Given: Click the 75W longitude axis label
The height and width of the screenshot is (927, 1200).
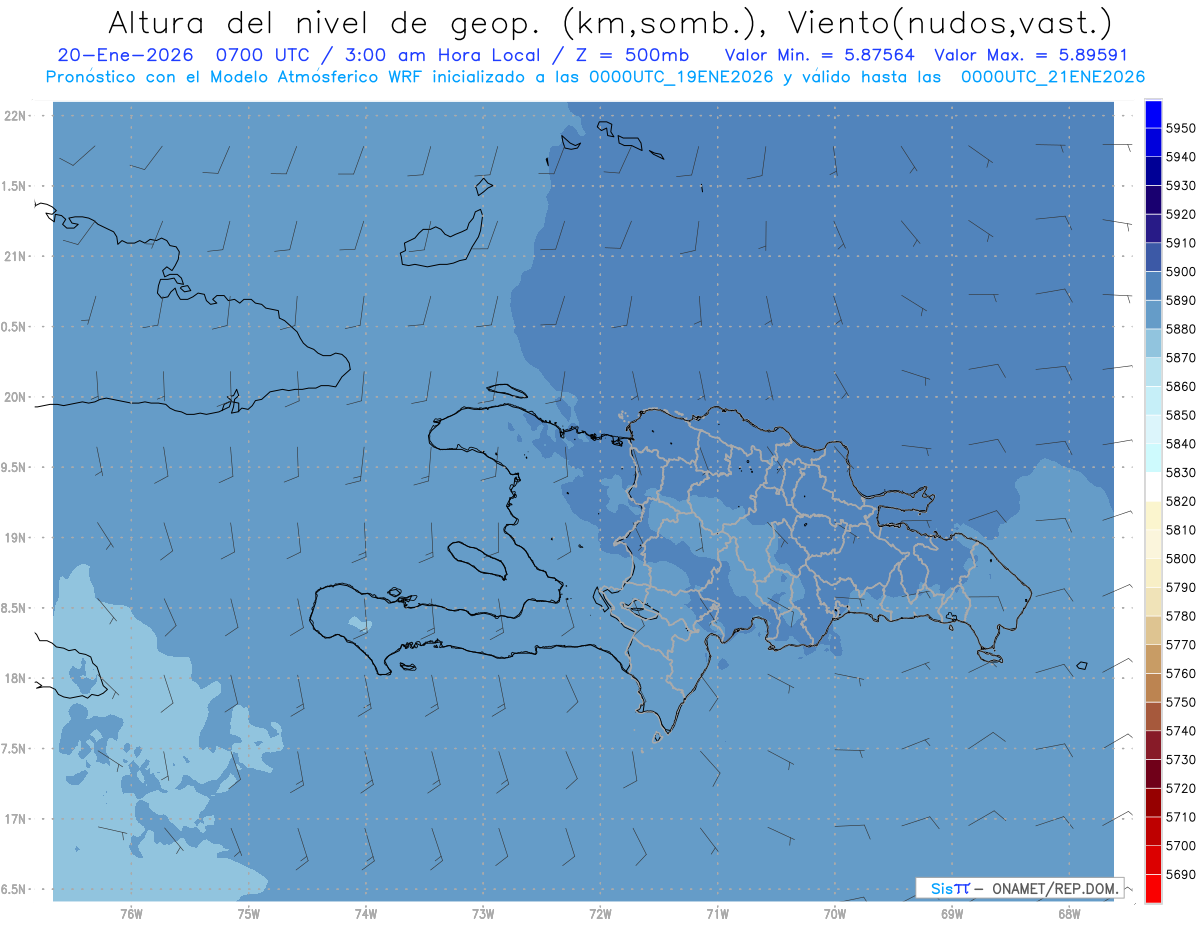Looking at the screenshot, I should pos(249,913).
